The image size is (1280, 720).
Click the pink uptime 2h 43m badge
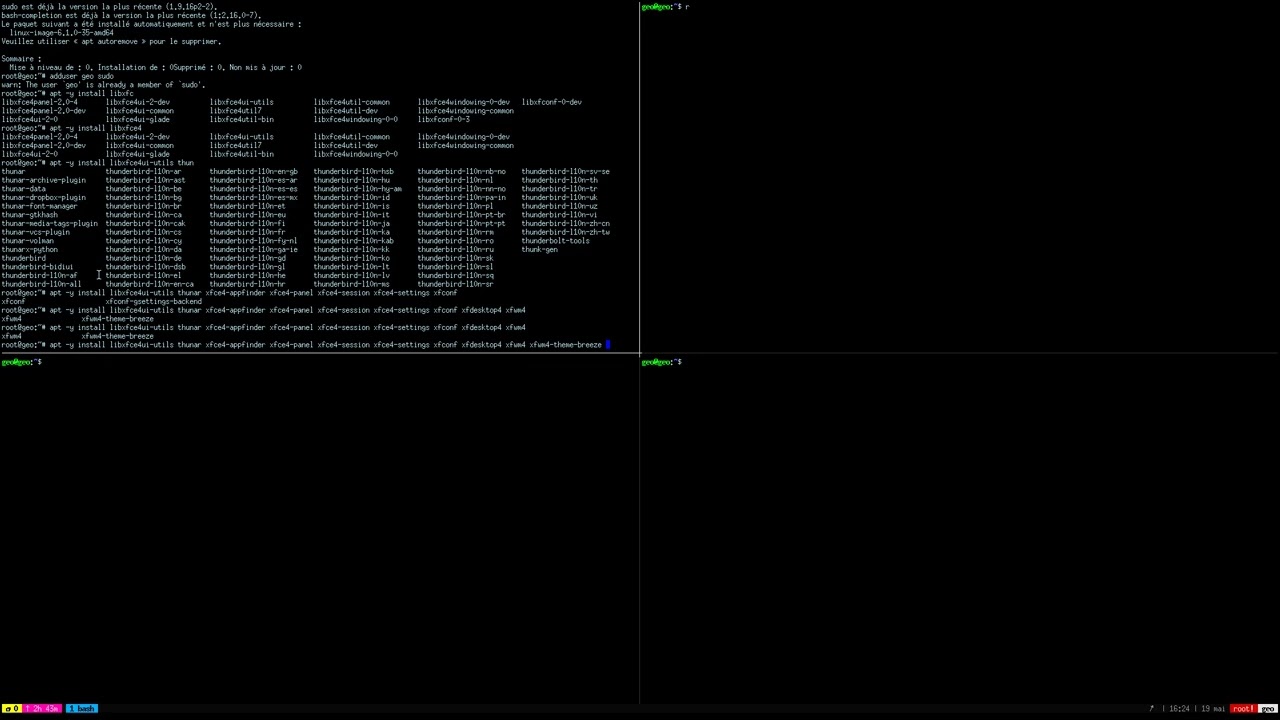43,708
